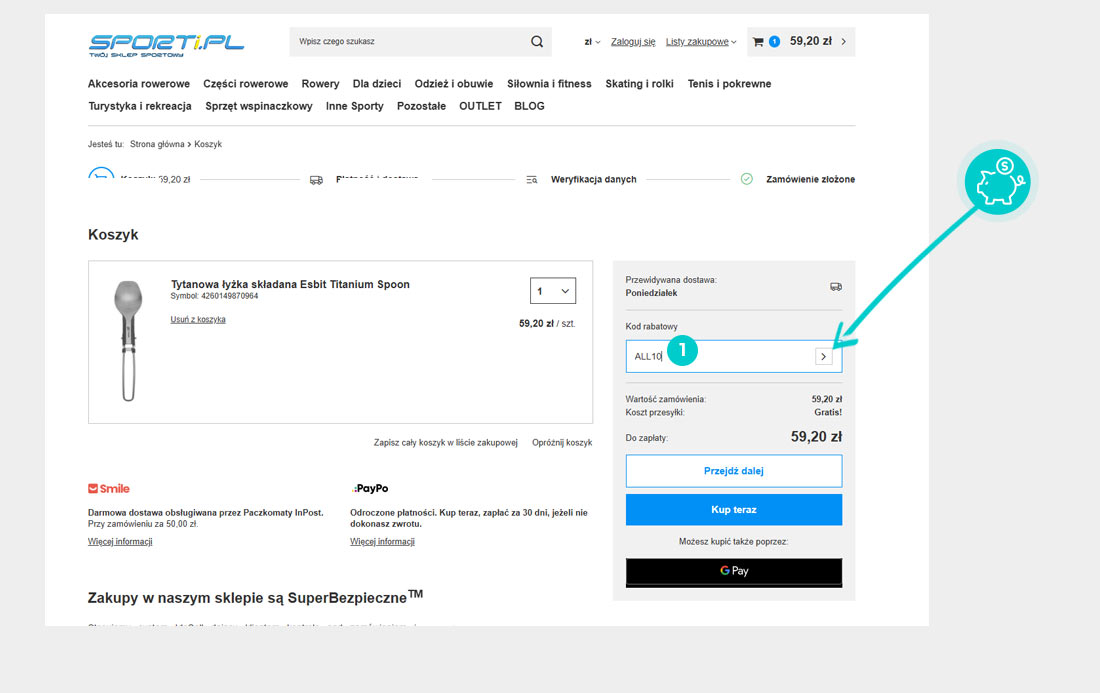
Task: Click the Przejdź dalej button
Action: [733, 471]
